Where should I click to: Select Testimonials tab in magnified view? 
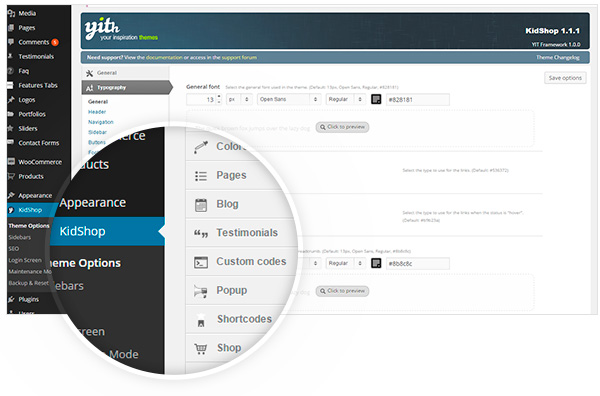241,233
